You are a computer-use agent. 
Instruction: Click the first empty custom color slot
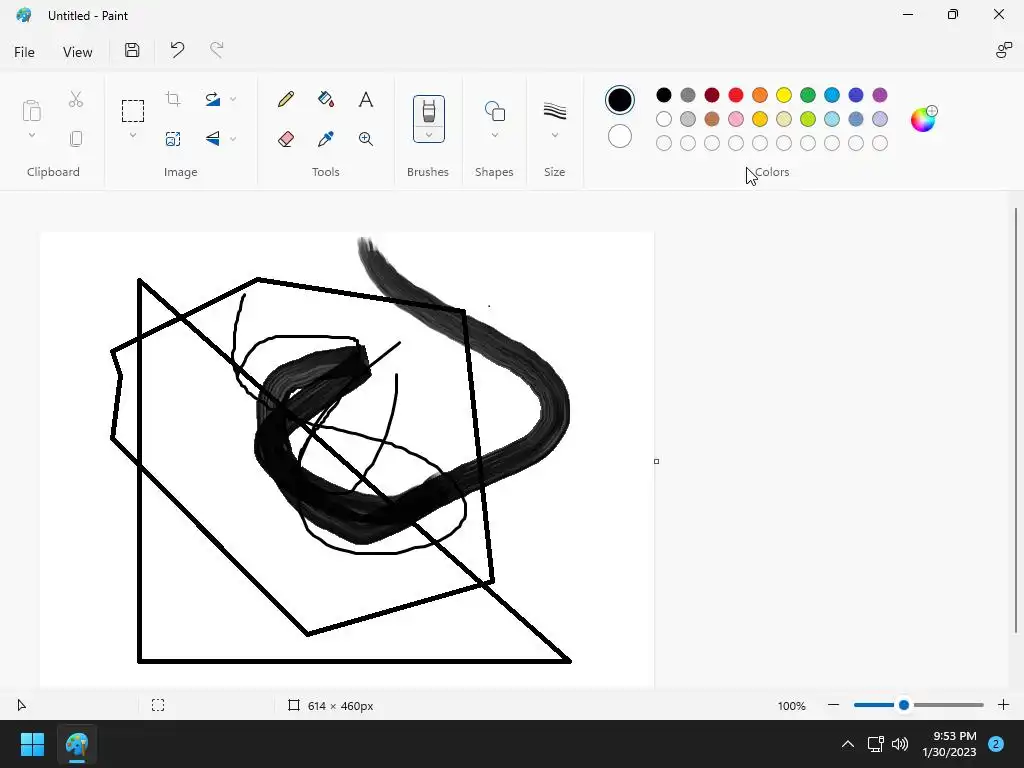coord(664,143)
